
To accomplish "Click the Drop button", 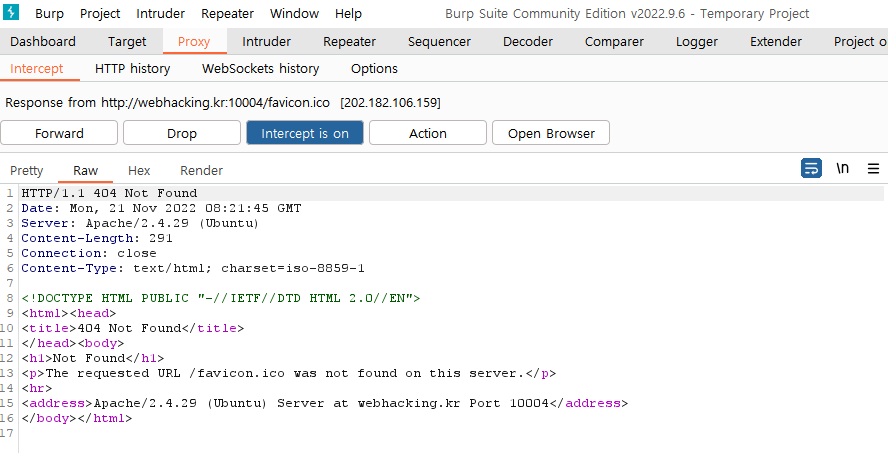I will point(182,133).
